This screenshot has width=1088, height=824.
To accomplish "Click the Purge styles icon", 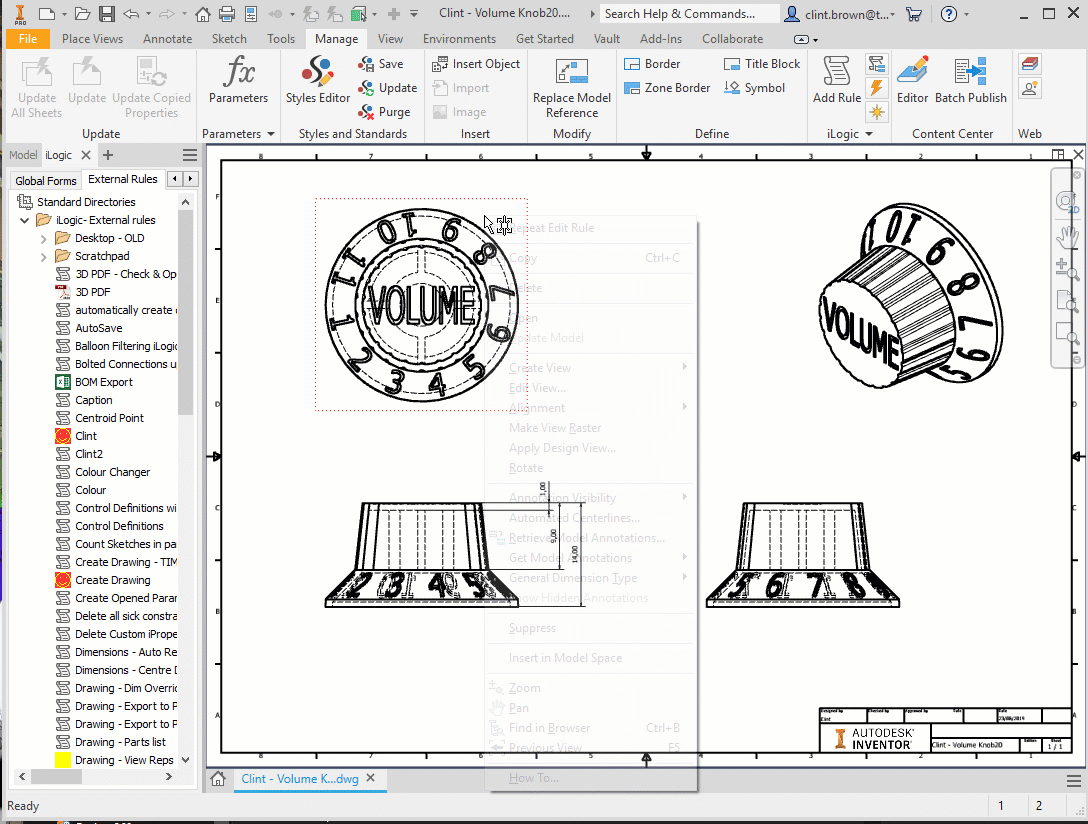I will [x=367, y=112].
